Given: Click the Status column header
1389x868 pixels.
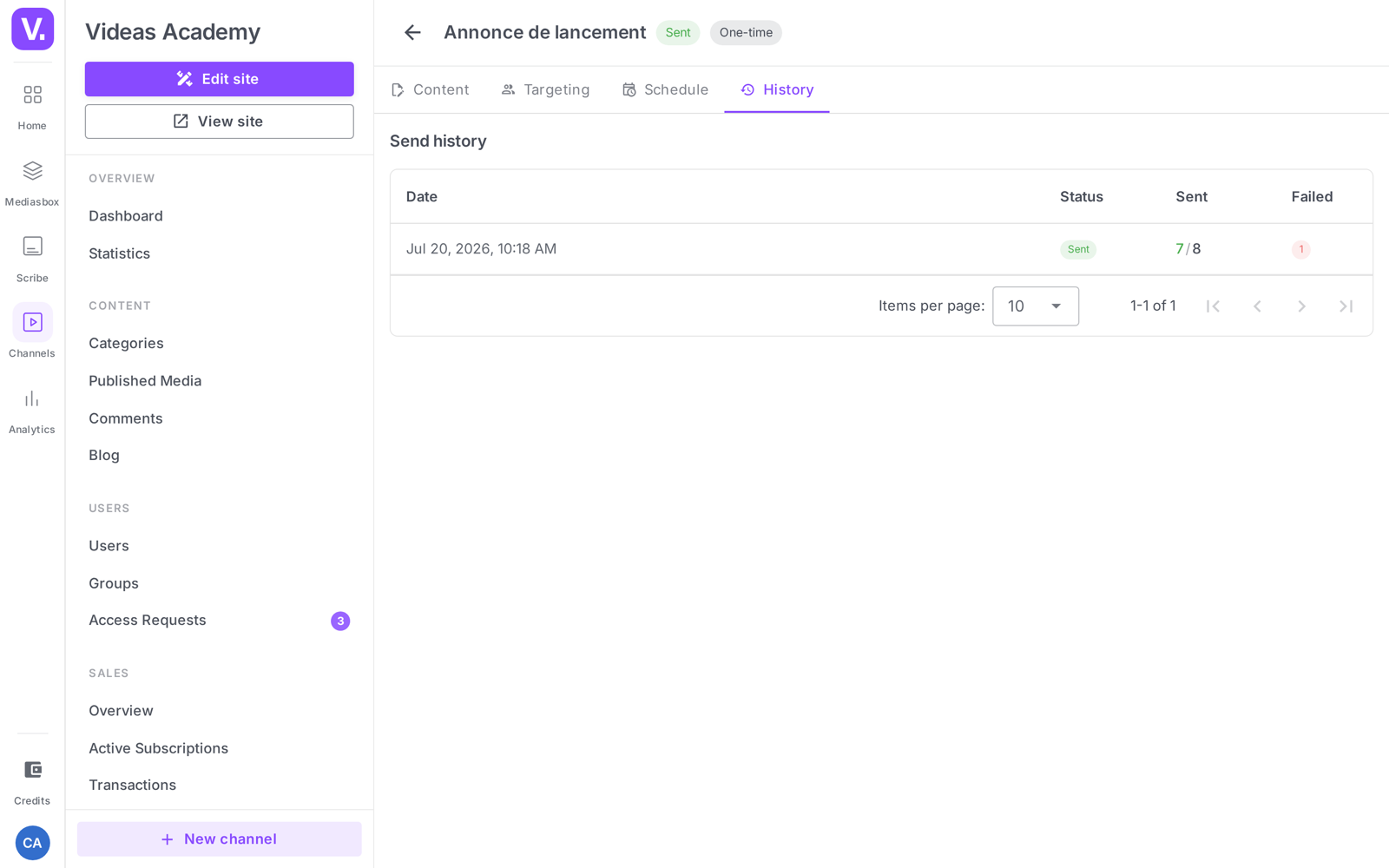Looking at the screenshot, I should pyautogui.click(x=1082, y=197).
